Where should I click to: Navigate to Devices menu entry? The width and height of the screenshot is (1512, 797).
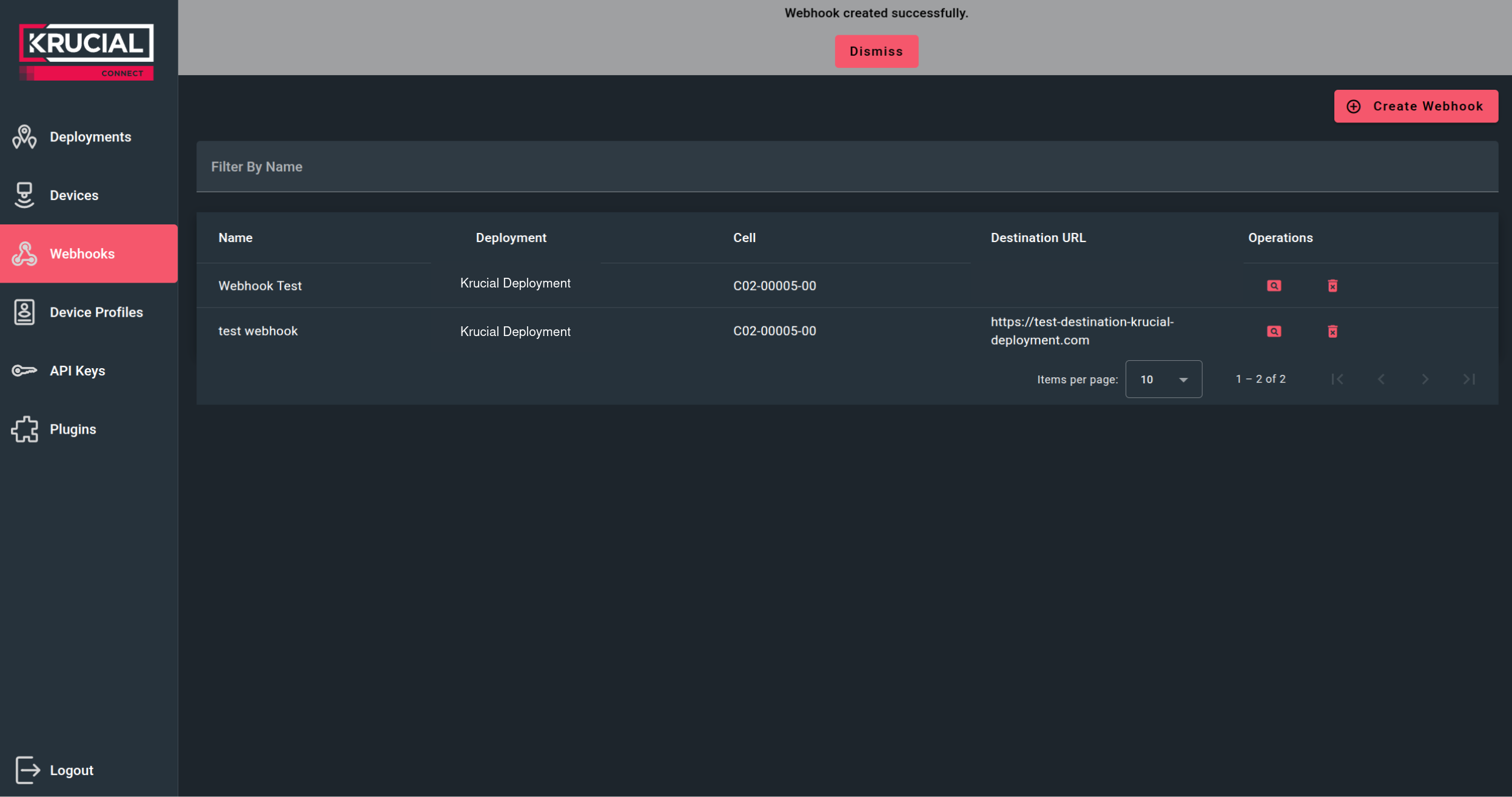(74, 195)
